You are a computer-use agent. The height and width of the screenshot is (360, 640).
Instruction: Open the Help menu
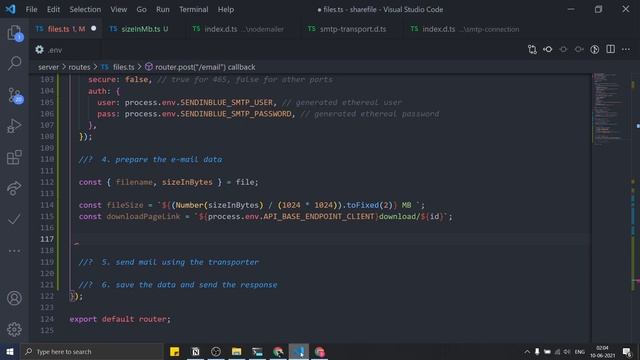coord(226,9)
